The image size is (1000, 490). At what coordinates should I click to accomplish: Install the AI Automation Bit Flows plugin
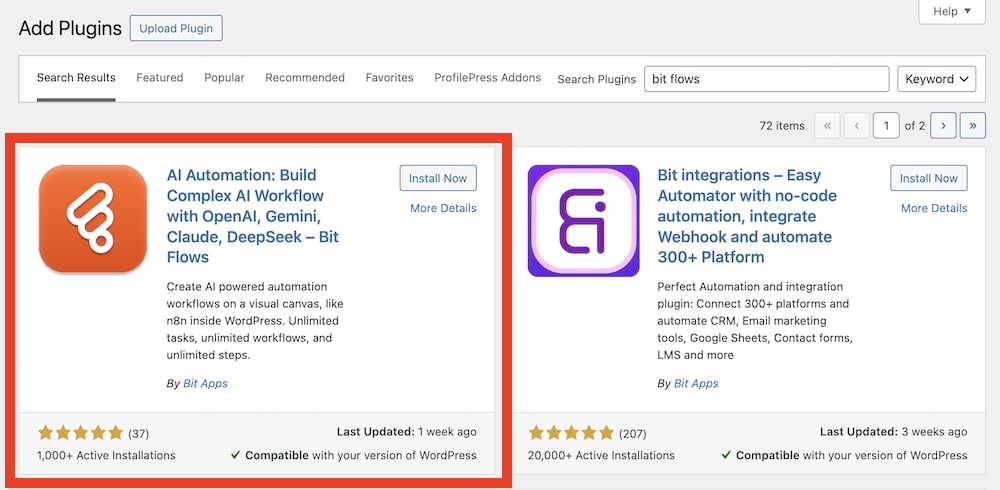point(438,178)
